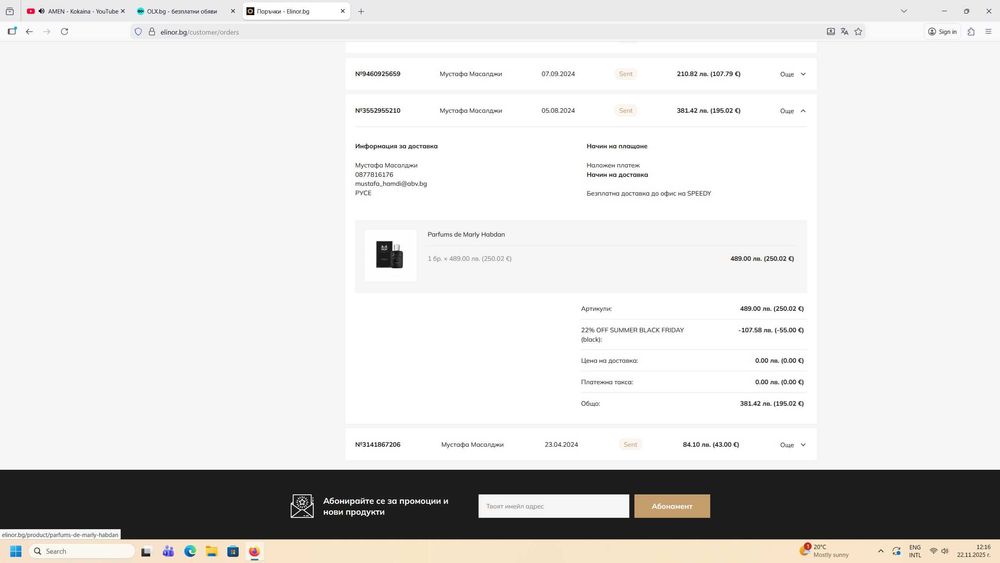Click order number №9460925659

(378, 74)
